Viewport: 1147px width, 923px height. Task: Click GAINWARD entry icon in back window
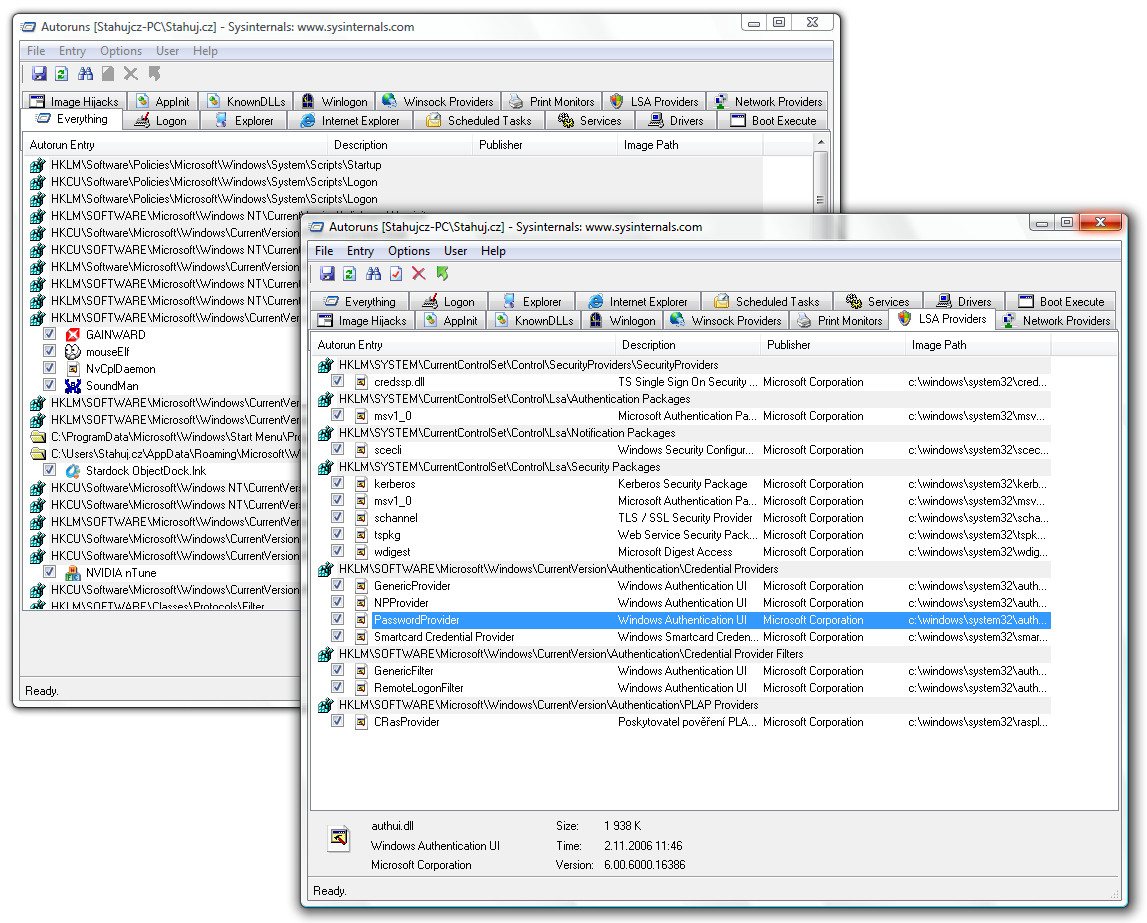(72, 335)
